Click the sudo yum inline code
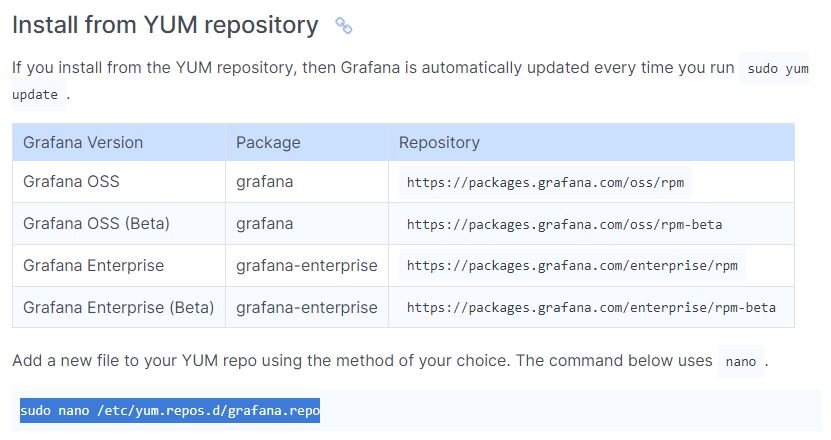Screen dimensions: 831x440 coord(774,69)
